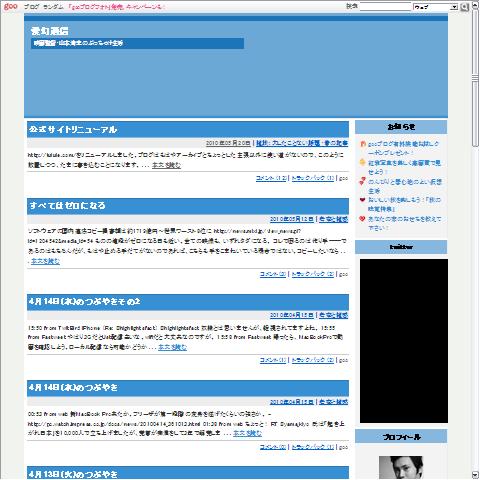
Task: Open the 公式サイトリニューアル post title
Action: (73, 129)
